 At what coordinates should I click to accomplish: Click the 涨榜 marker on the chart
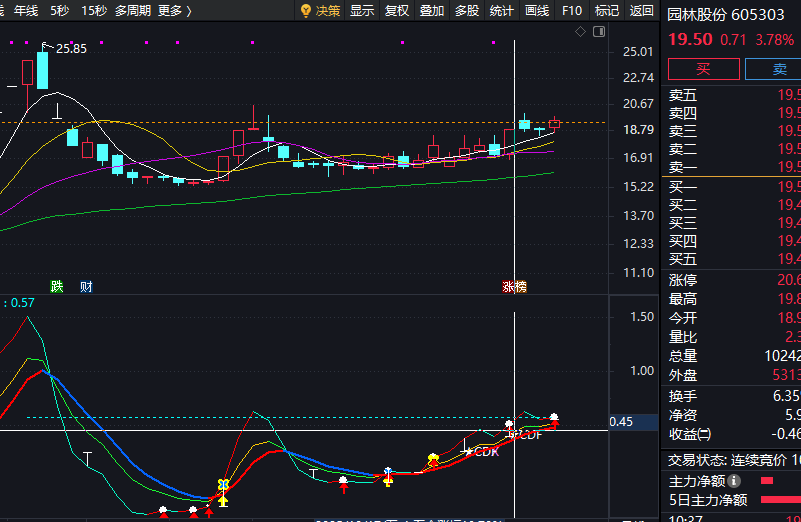point(514,287)
